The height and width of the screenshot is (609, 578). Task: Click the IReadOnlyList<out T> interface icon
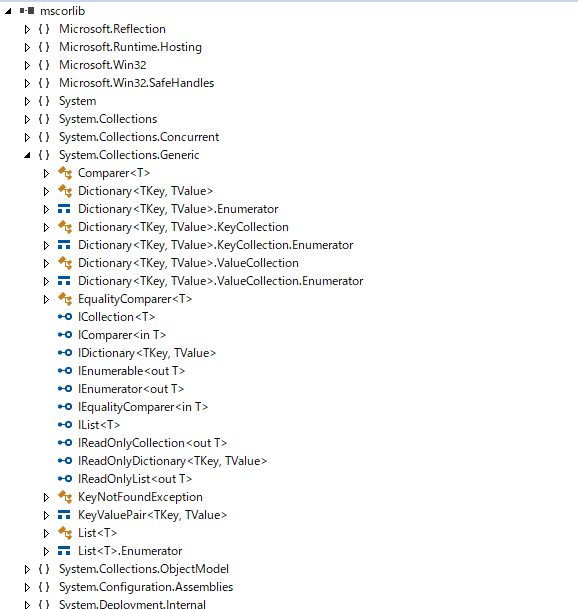pyautogui.click(x=65, y=479)
